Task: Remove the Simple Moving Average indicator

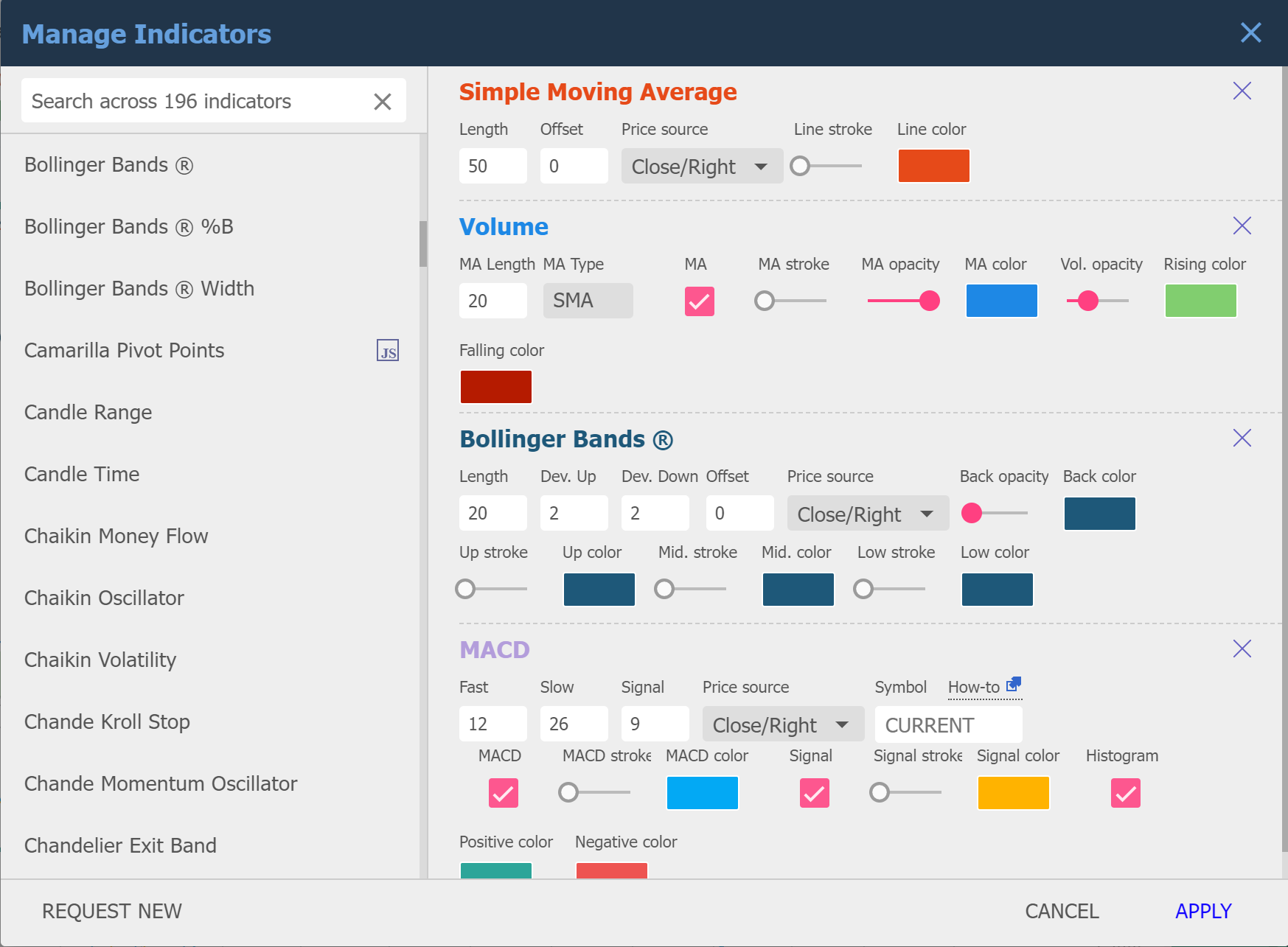Action: click(x=1242, y=91)
